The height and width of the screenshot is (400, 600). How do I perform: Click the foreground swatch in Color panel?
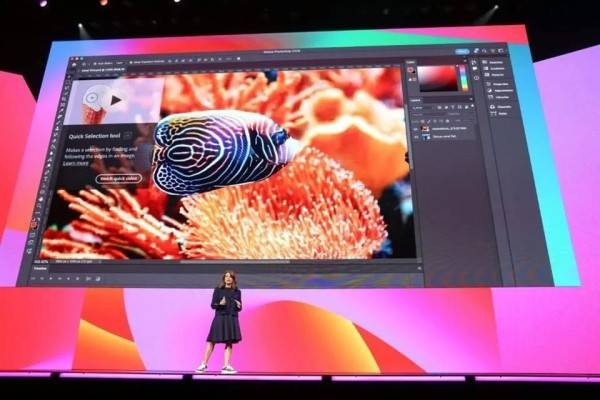click(410, 69)
